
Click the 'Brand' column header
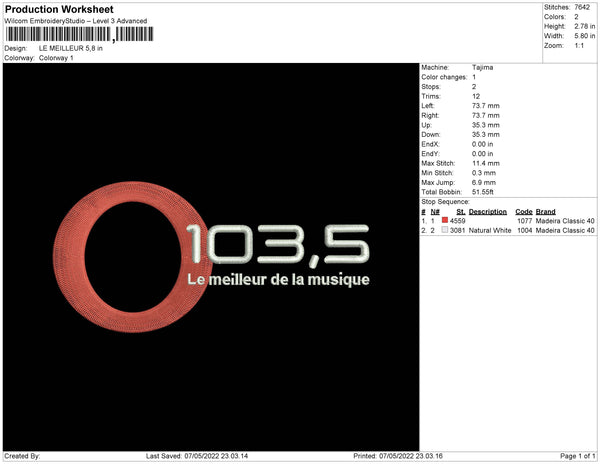(x=545, y=212)
